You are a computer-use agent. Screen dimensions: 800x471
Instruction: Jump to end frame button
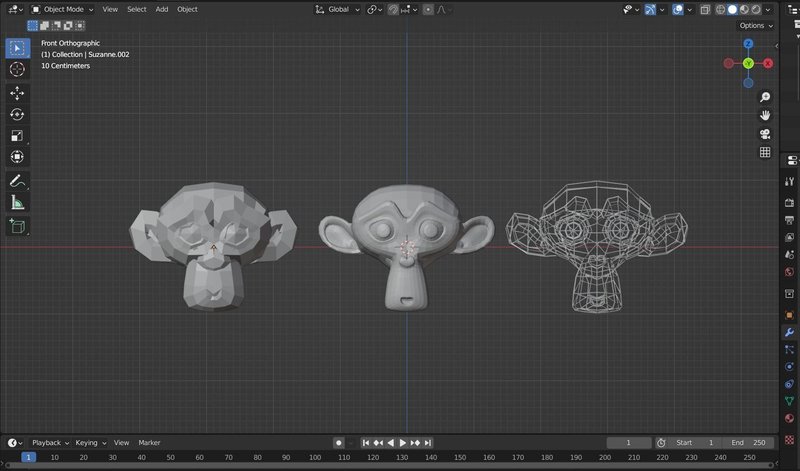428,443
